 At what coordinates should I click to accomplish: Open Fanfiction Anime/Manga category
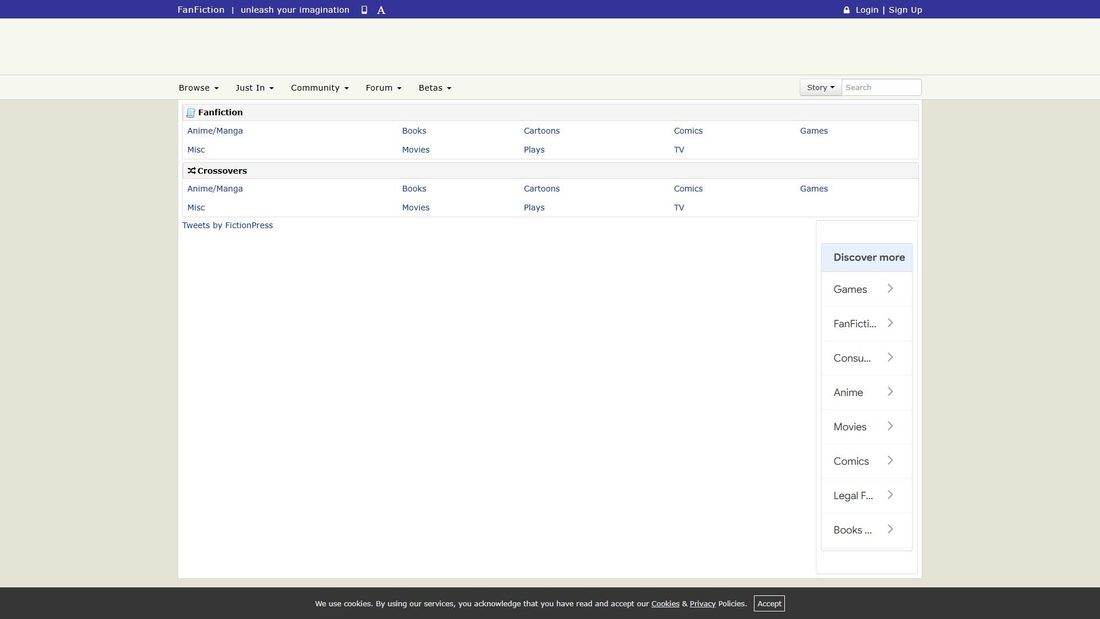point(215,131)
